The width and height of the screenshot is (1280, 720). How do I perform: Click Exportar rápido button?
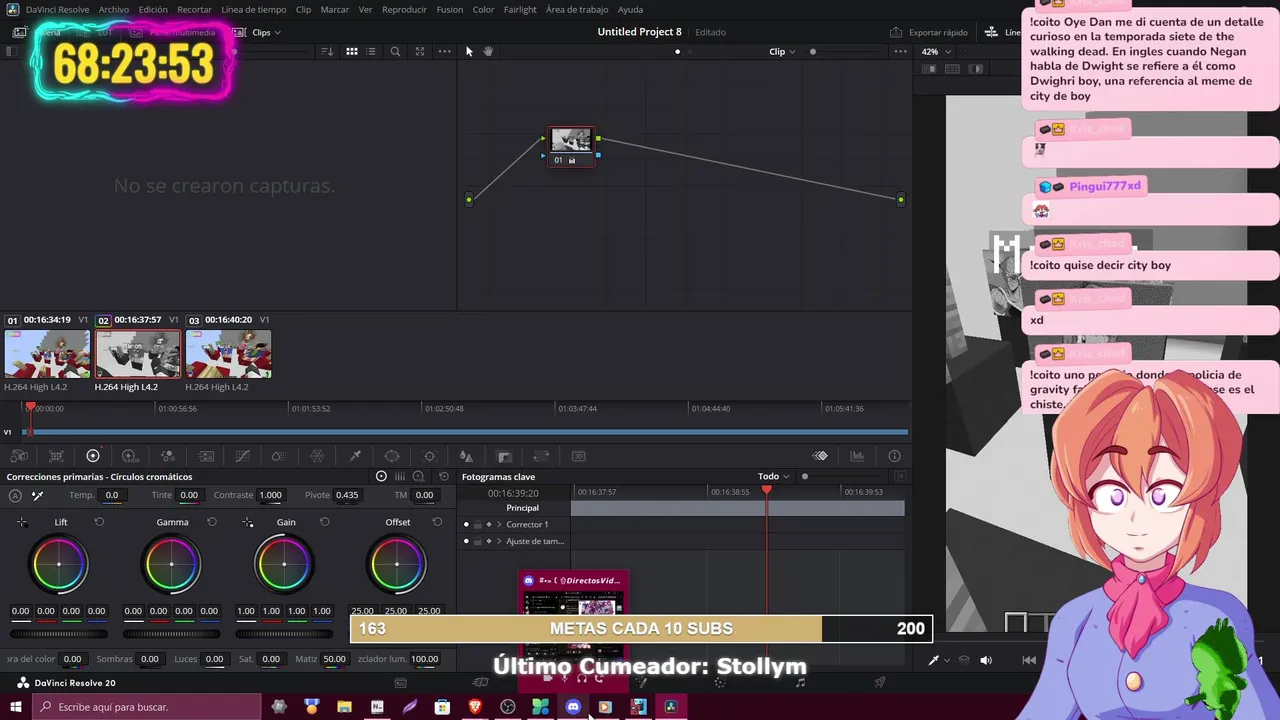click(929, 32)
